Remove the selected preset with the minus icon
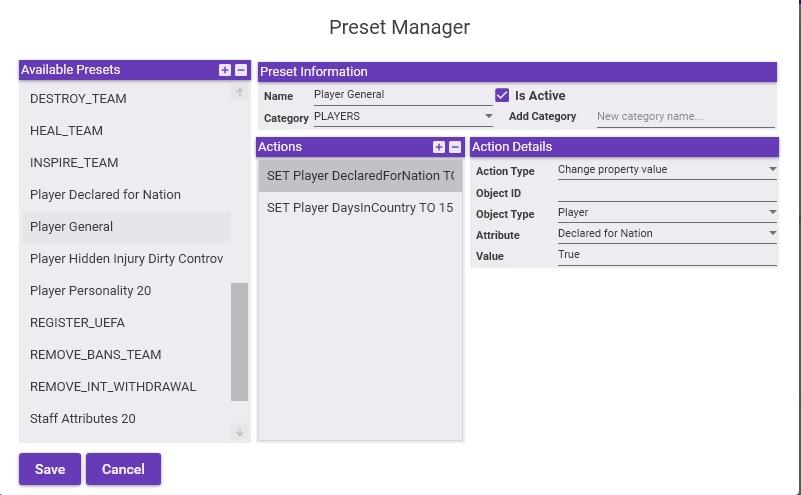Image resolution: width=801 pixels, height=495 pixels. coord(241,70)
